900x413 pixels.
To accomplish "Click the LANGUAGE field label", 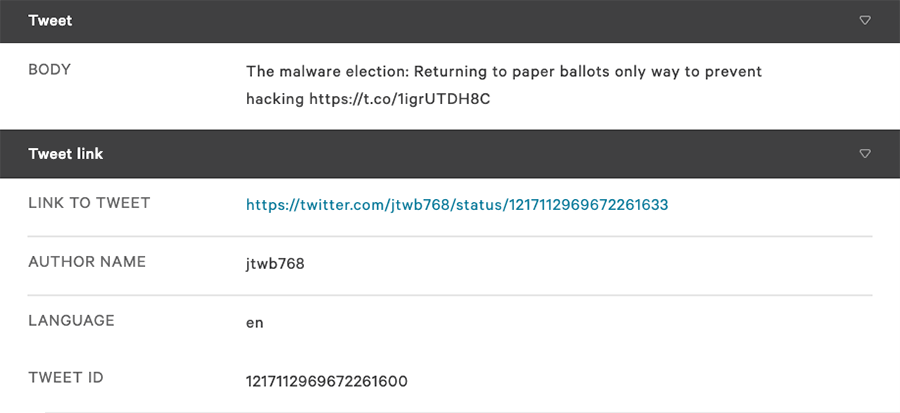I will click(71, 321).
